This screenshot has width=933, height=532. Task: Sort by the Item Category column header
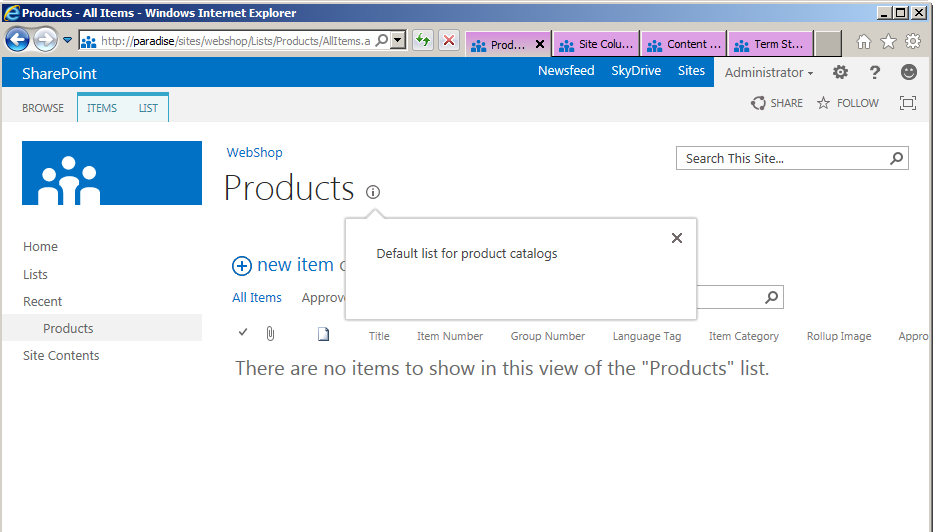pyautogui.click(x=744, y=336)
